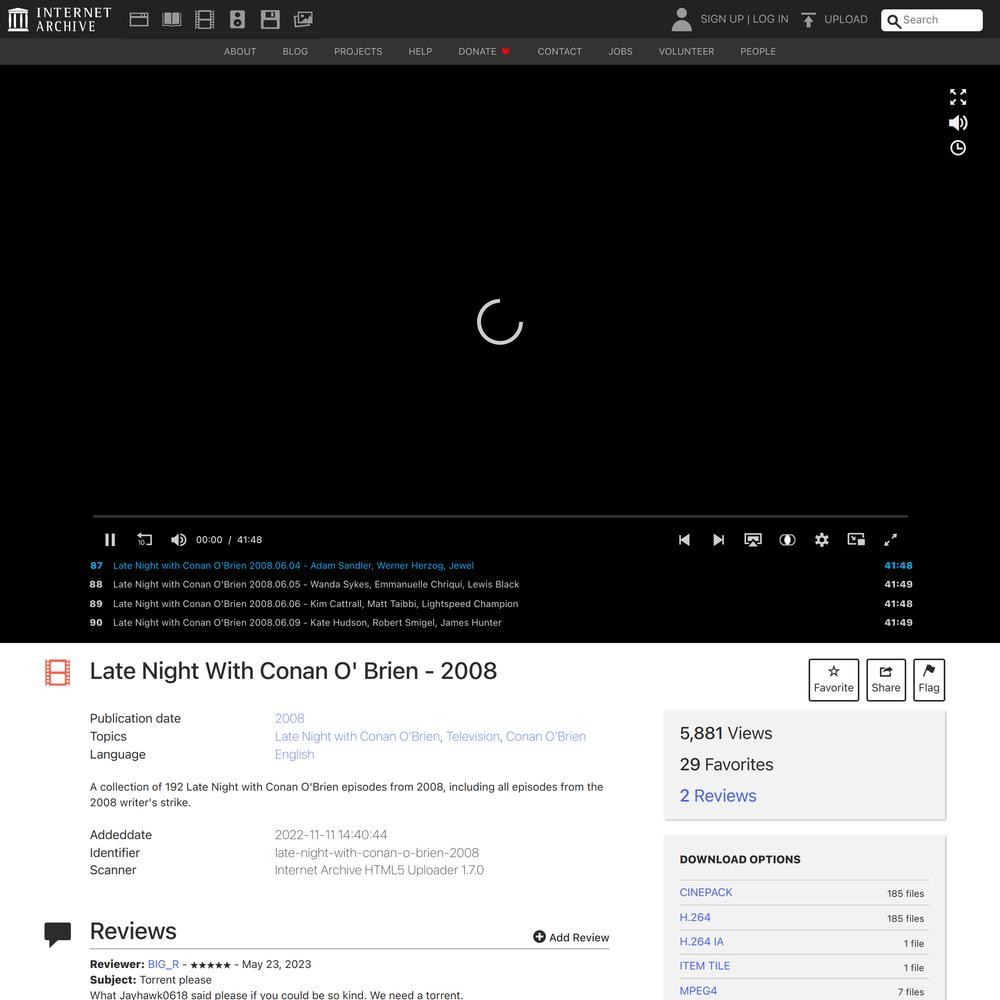Select playlist item 87 Adam Sandler episode
Image resolution: width=1000 pixels, height=1000 pixels.
[501, 566]
